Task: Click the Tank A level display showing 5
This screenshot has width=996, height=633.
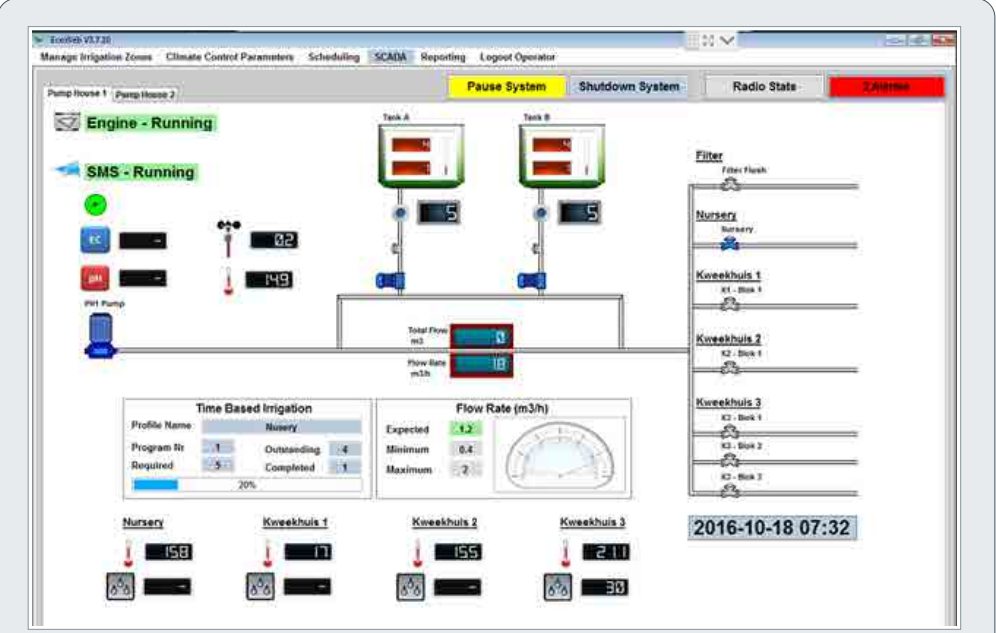Action: pyautogui.click(x=438, y=213)
